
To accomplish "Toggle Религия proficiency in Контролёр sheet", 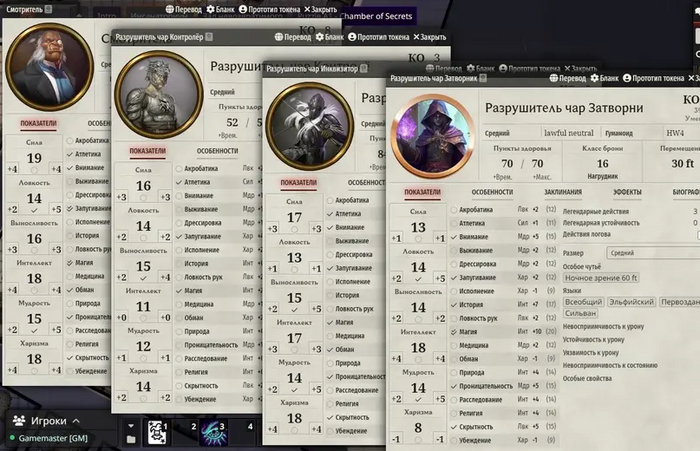I will click(x=179, y=372).
